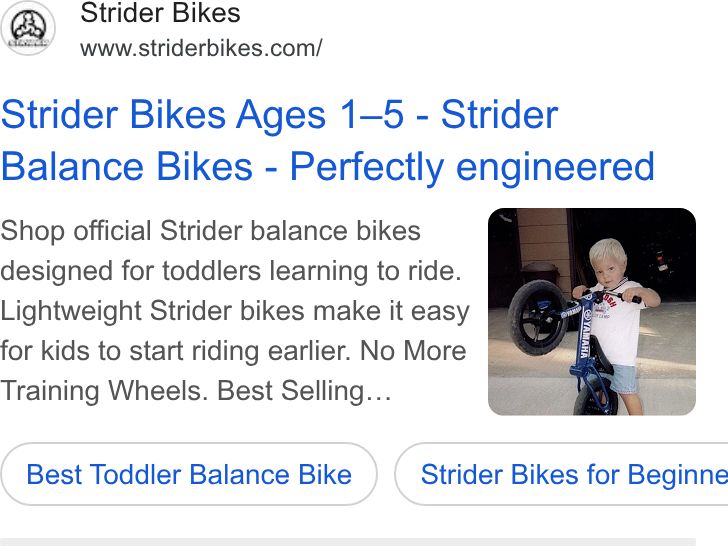Click "Perfectly engineered" in the headline
This screenshot has height=546, width=728.
[473, 167]
